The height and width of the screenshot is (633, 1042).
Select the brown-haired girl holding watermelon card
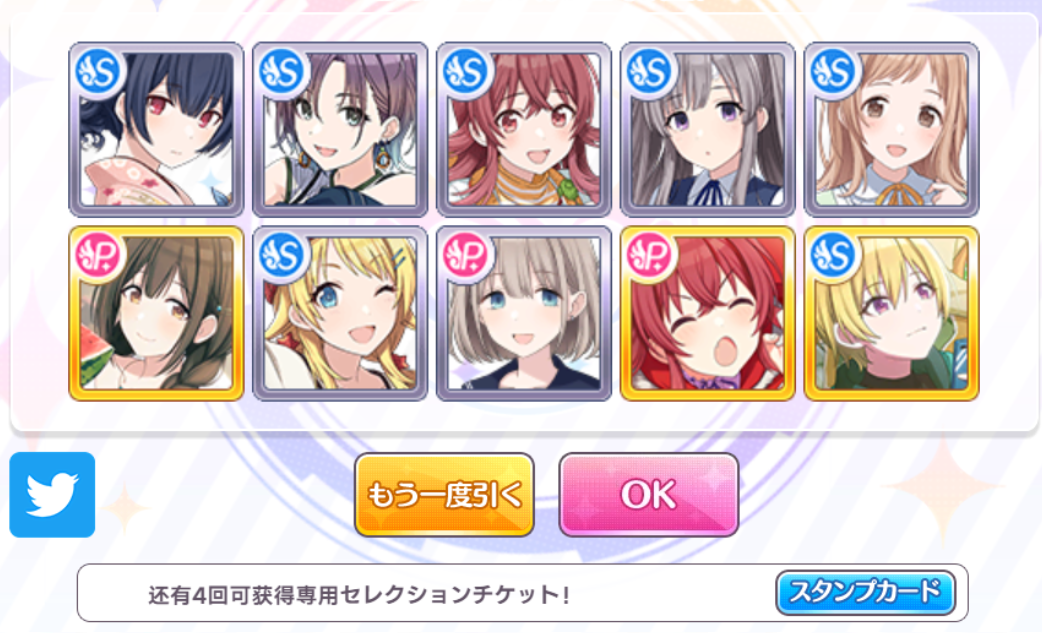click(x=156, y=314)
